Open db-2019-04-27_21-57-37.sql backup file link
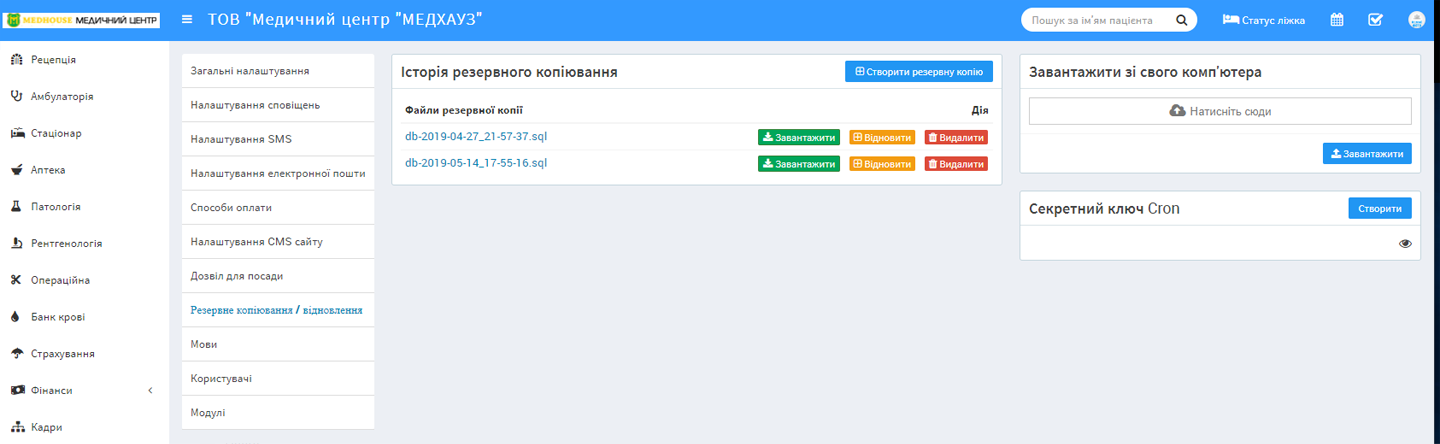The image size is (1440, 444). click(x=476, y=136)
